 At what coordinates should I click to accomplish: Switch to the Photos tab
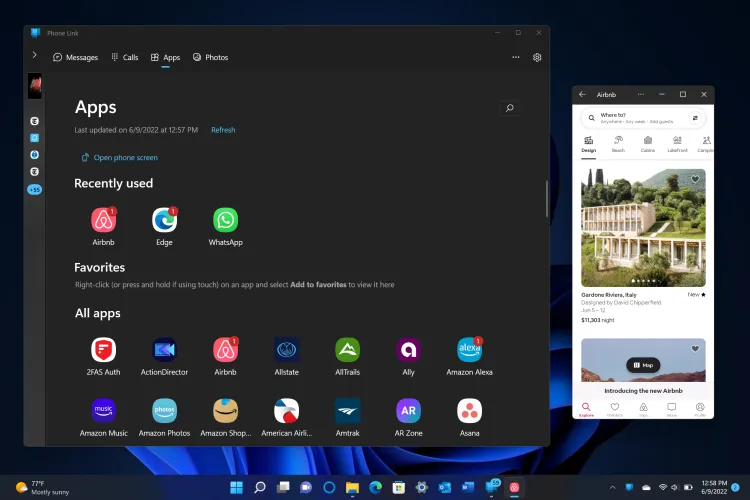(x=210, y=57)
